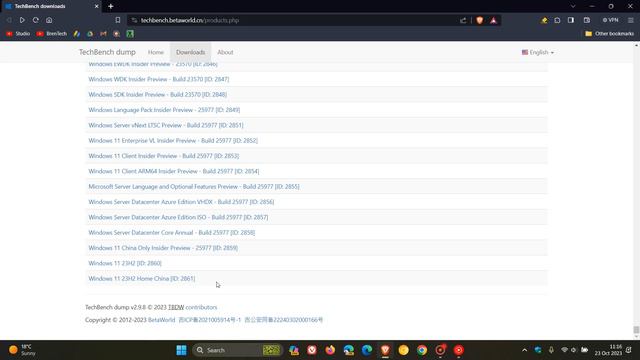Open the Brave Wallet icon
The image size is (640, 360).
(x=587, y=20)
